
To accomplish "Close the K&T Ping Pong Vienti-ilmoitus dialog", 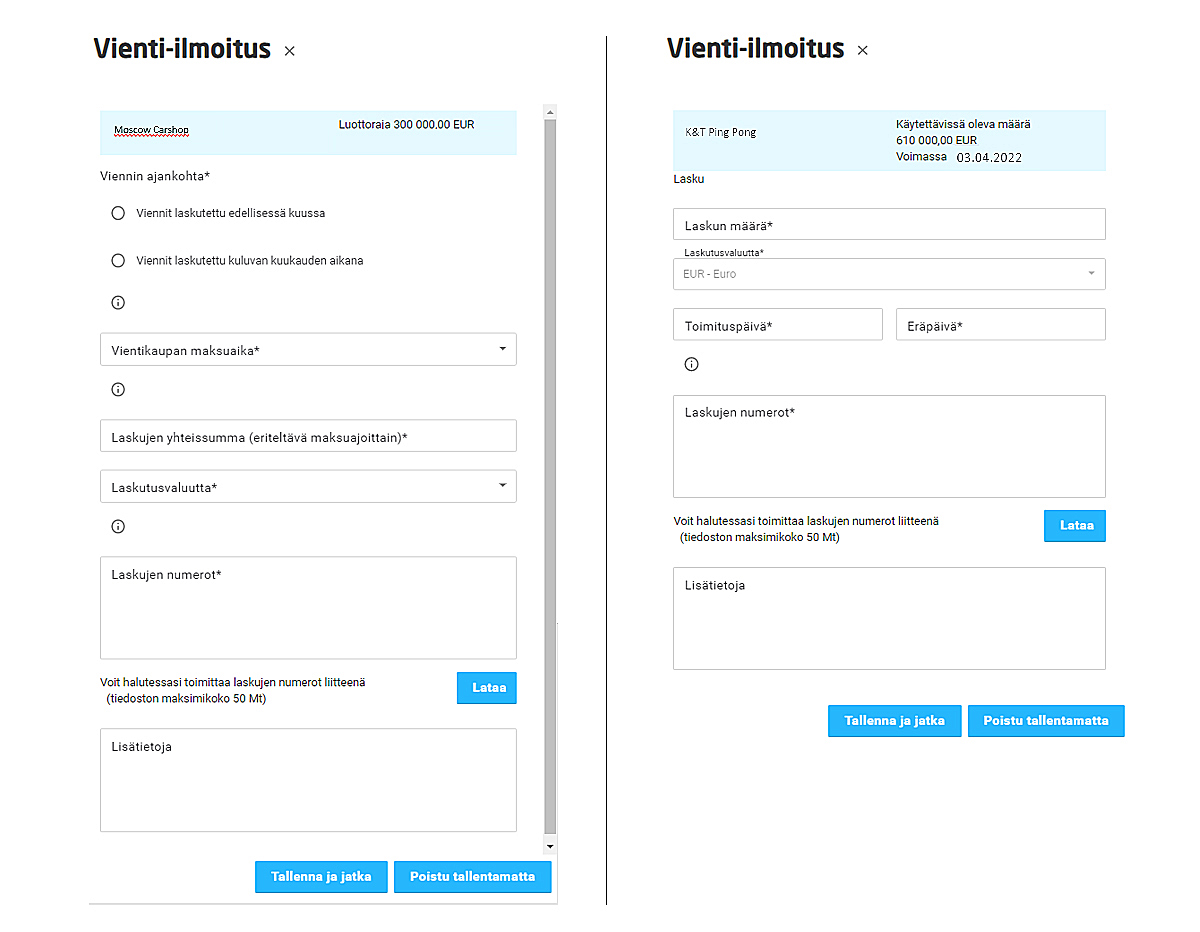I will [x=863, y=51].
